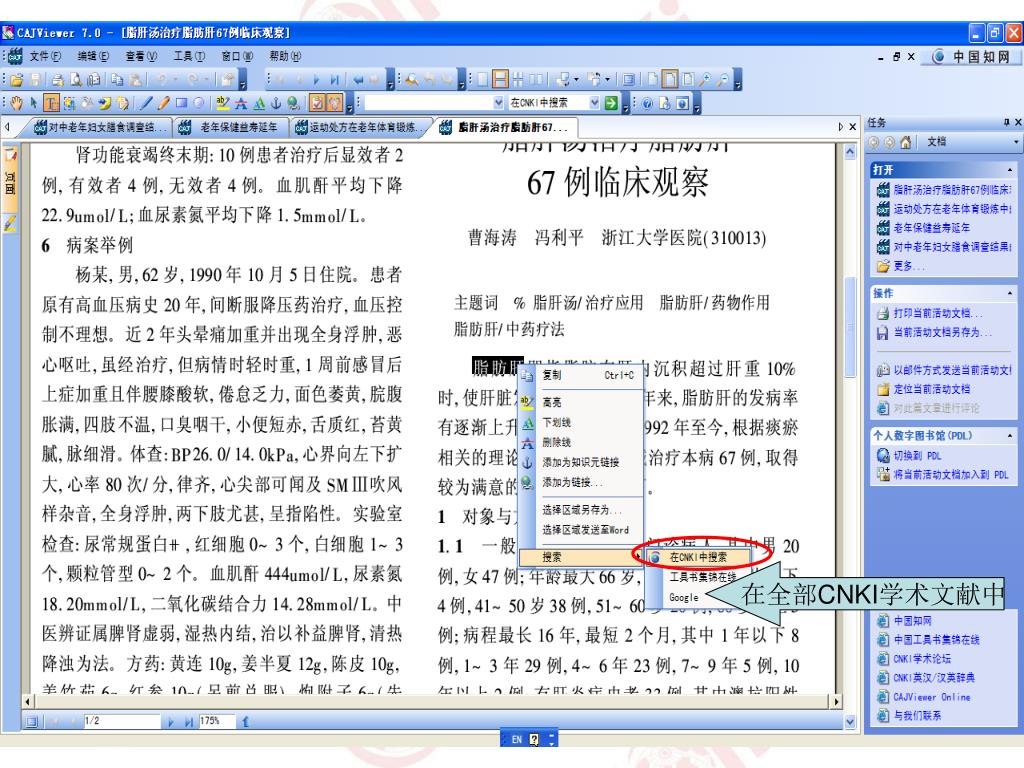Image resolution: width=1024 pixels, height=768 pixels.
Task: Choose 下划线 in the context menu
Action: coord(581,423)
